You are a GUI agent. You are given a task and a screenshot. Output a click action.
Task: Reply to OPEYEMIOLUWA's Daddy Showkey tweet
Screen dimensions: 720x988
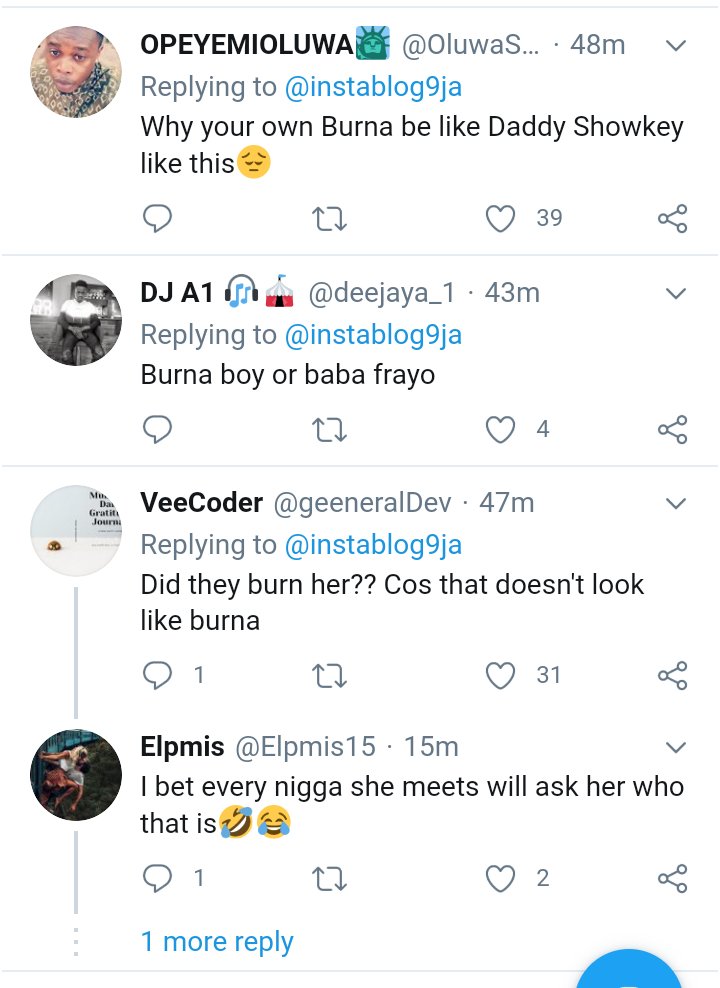pyautogui.click(x=157, y=219)
